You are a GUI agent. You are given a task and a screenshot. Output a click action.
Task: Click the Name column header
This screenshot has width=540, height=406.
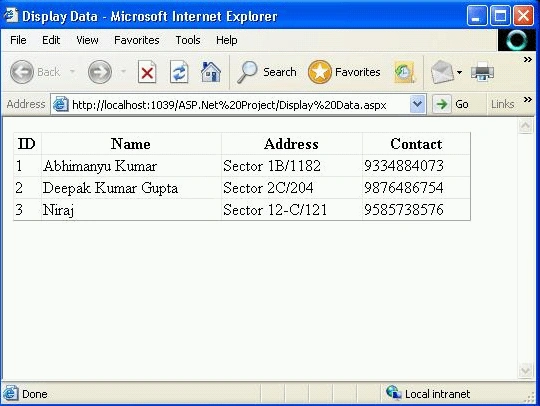[x=131, y=144]
